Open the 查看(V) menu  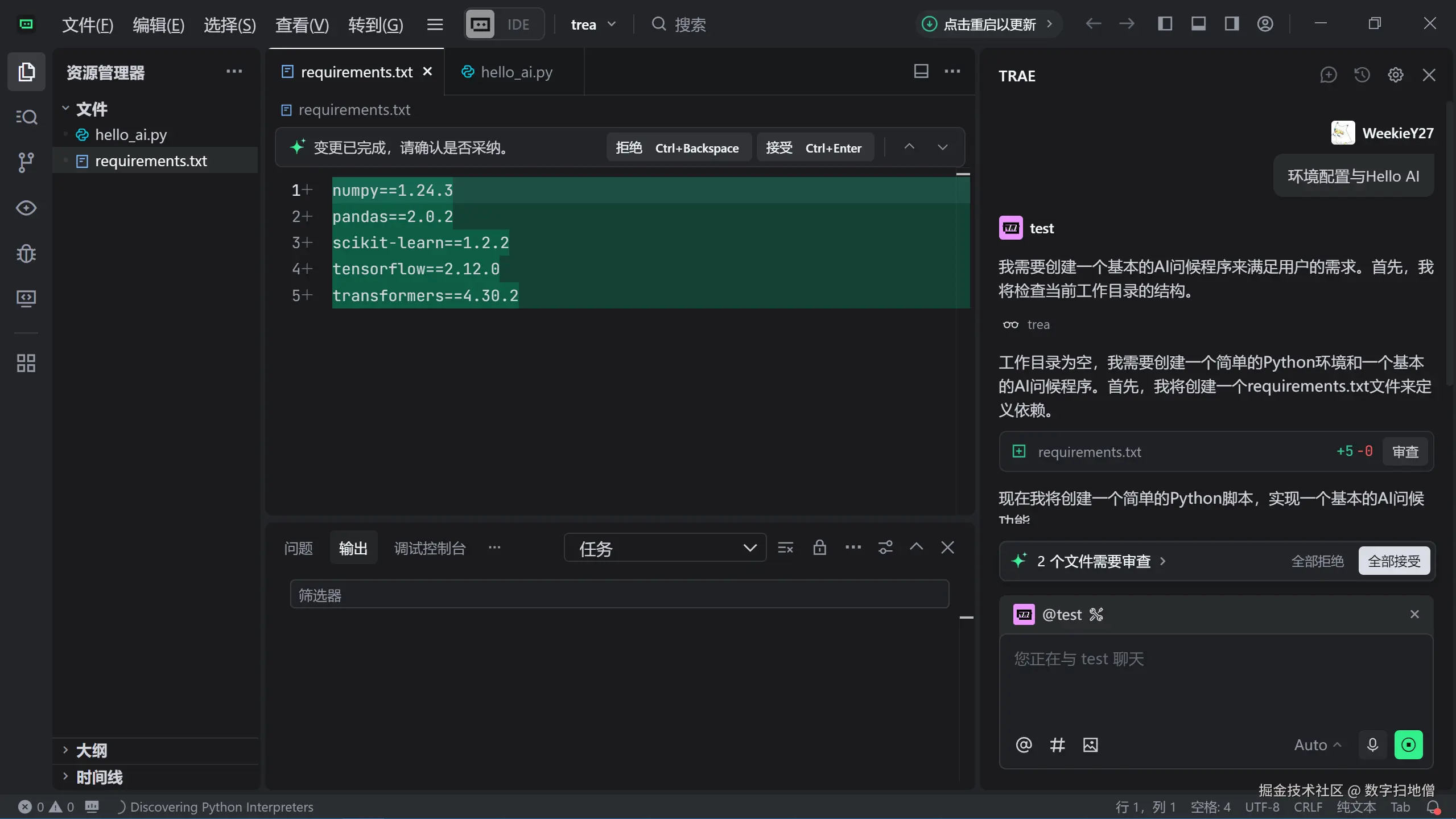[302, 24]
